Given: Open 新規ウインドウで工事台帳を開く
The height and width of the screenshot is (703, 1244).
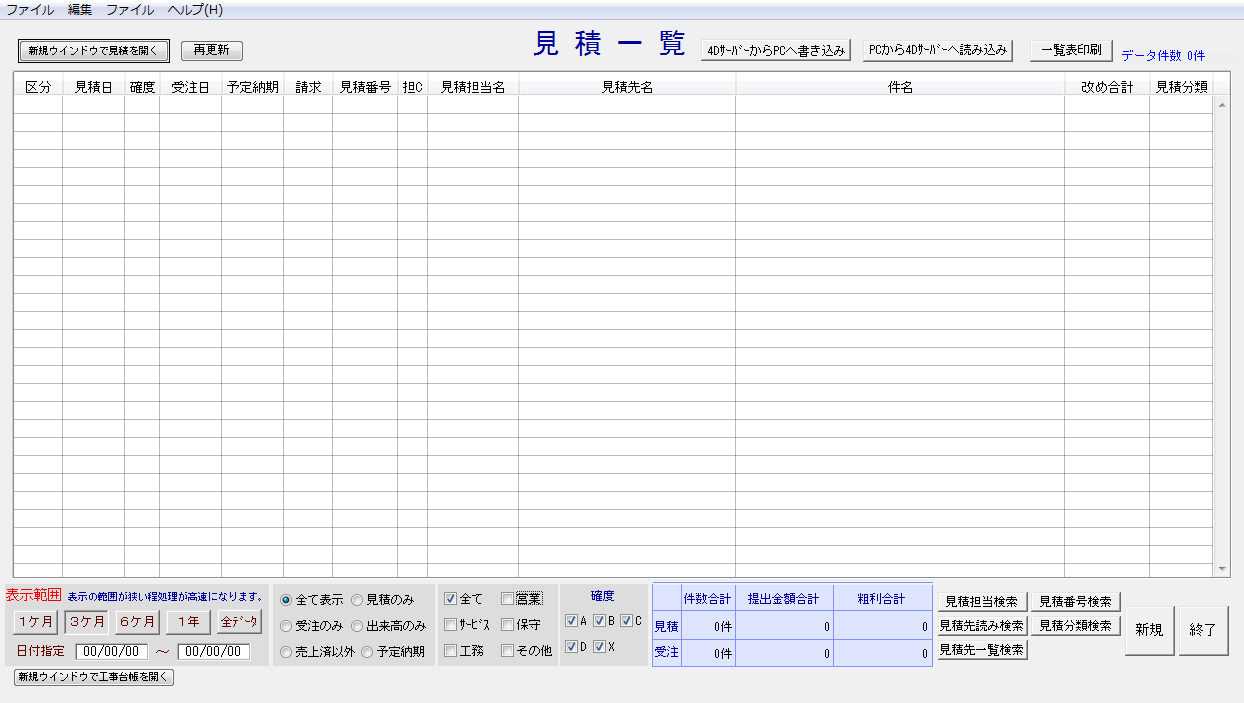Looking at the screenshot, I should click(x=94, y=677).
